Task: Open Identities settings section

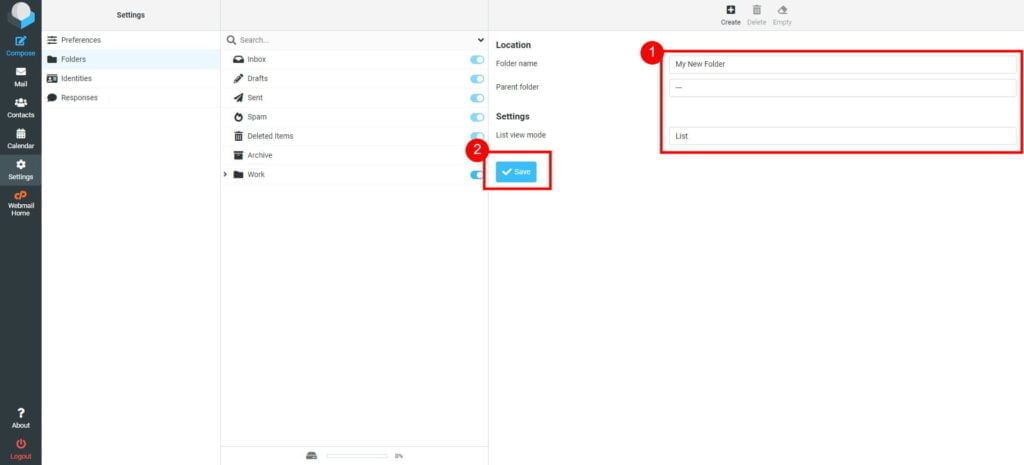Action: (131, 78)
